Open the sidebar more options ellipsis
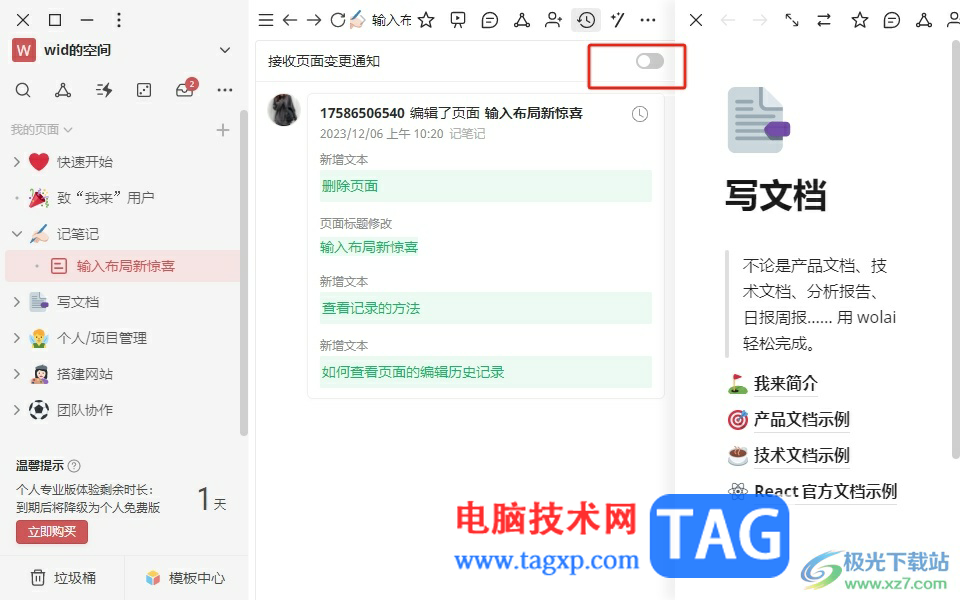 pos(225,91)
